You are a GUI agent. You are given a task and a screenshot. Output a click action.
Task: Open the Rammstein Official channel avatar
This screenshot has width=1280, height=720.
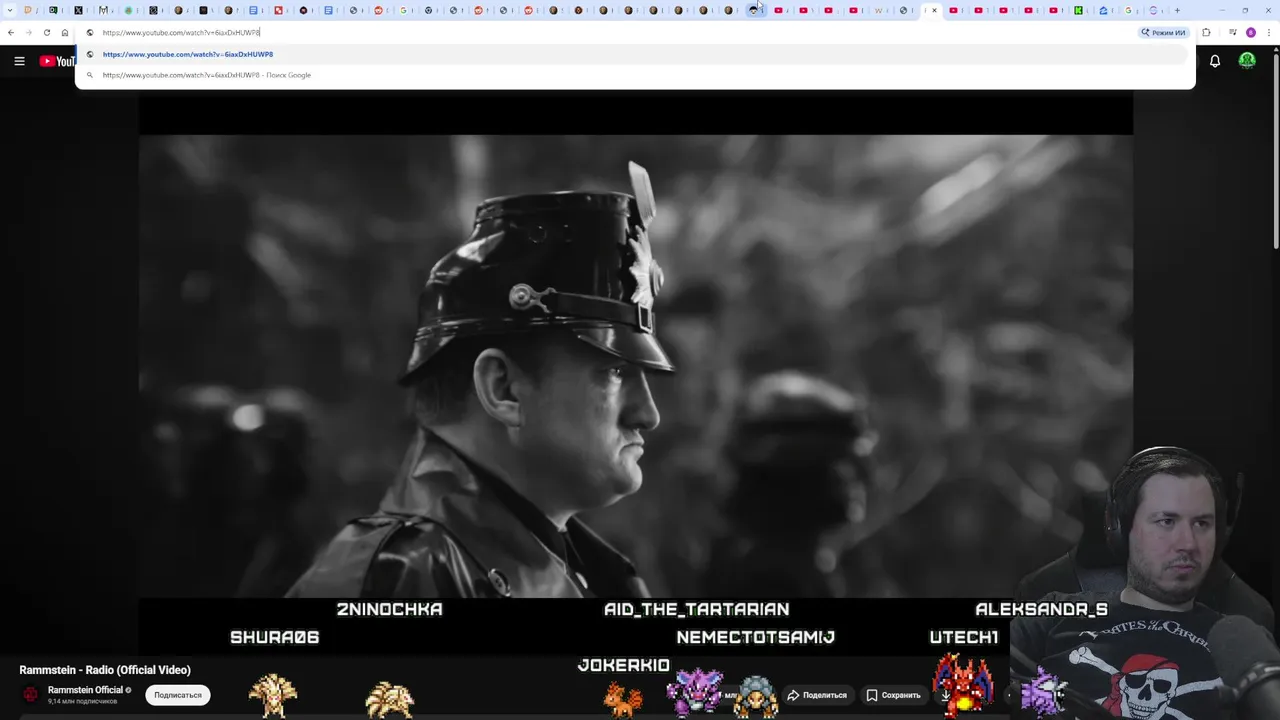pyautogui.click(x=31, y=695)
